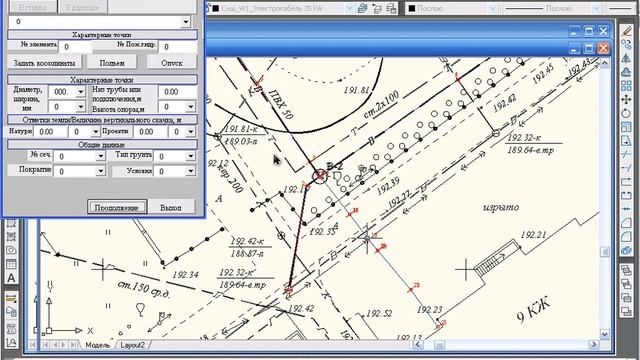Click Bring to Front draw order icon
The image size is (640, 360).
click(x=626, y=270)
